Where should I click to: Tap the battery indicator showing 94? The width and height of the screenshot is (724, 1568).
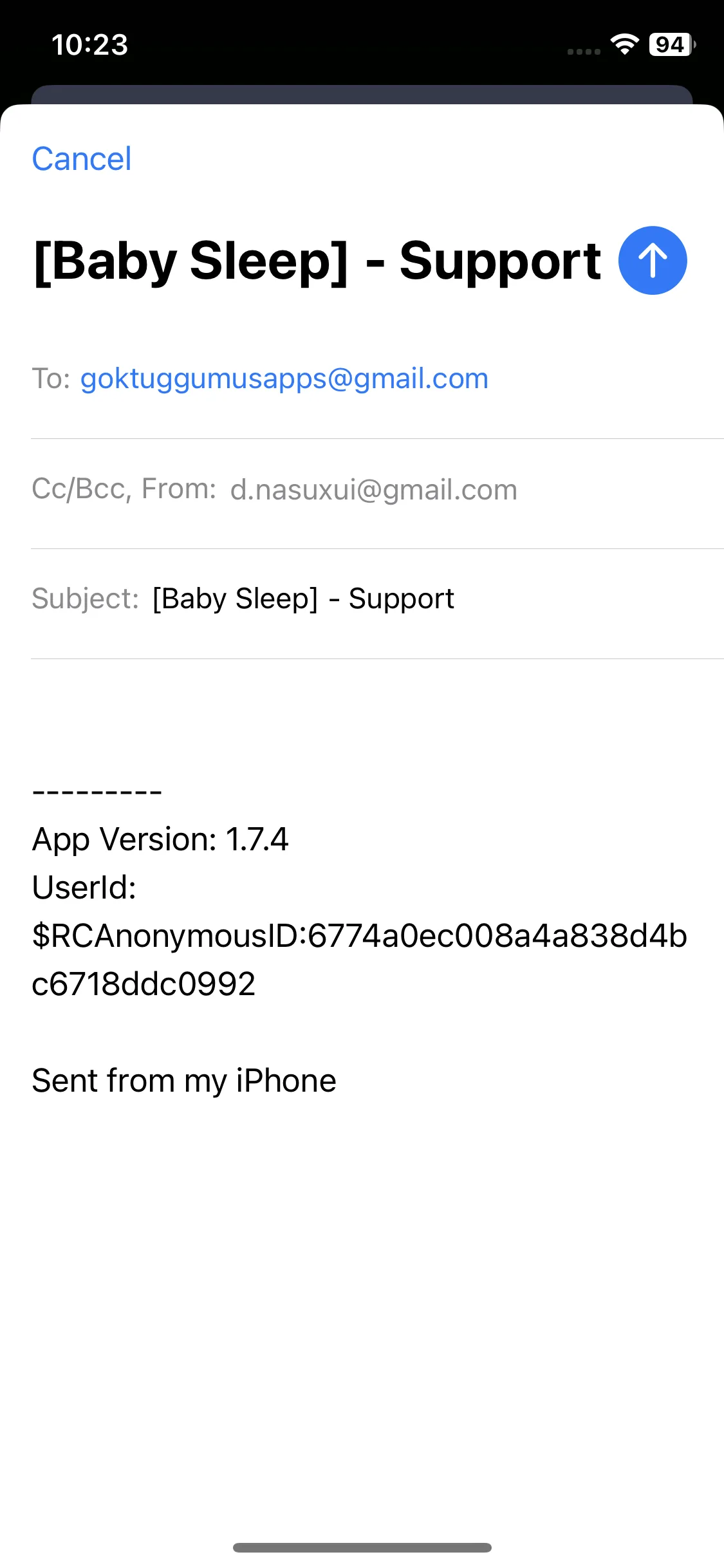[x=673, y=44]
